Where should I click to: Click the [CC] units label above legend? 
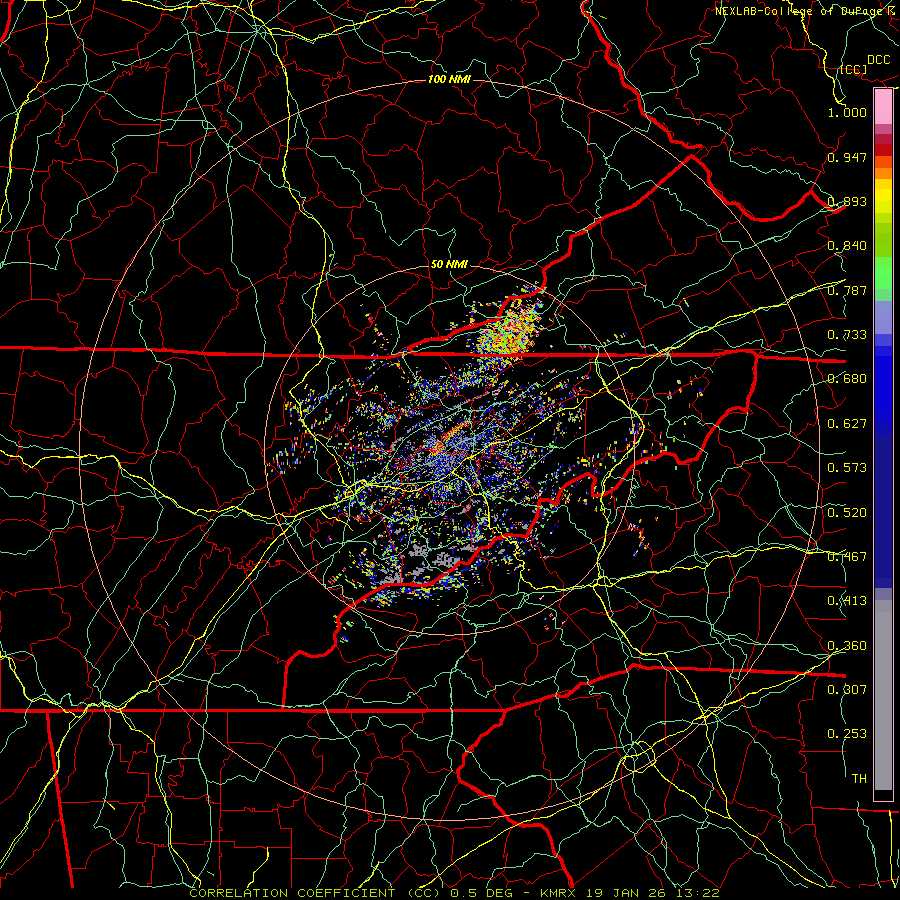coord(853,69)
